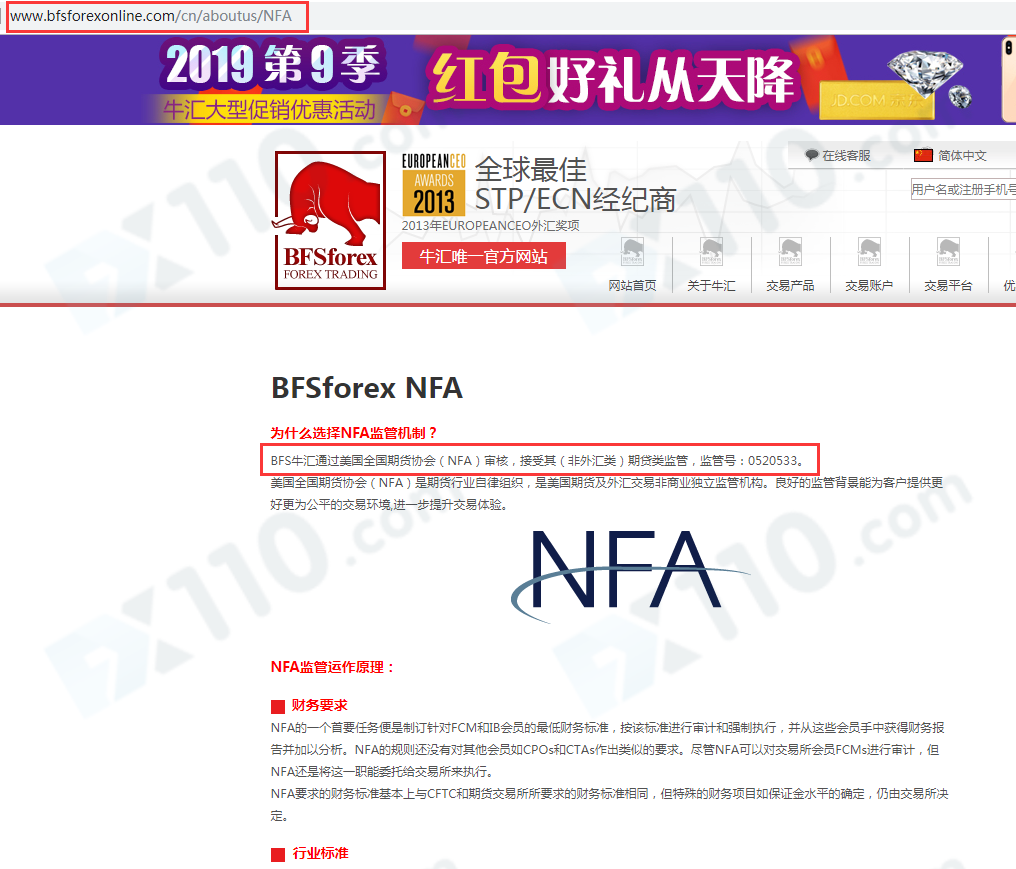Click the Chinese flag icon
1016x869 pixels.
click(923, 155)
